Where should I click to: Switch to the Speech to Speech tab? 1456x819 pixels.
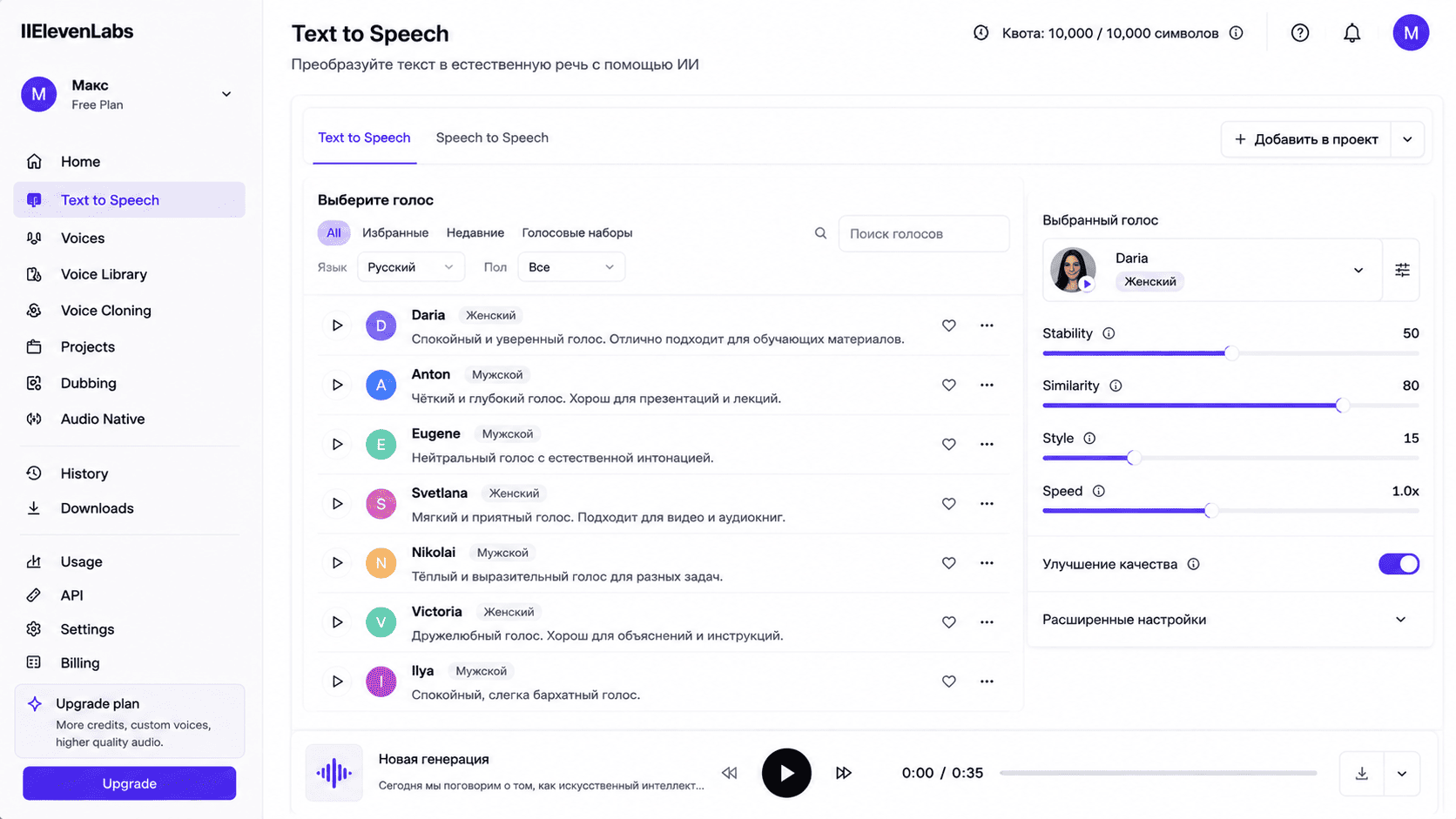(x=492, y=138)
